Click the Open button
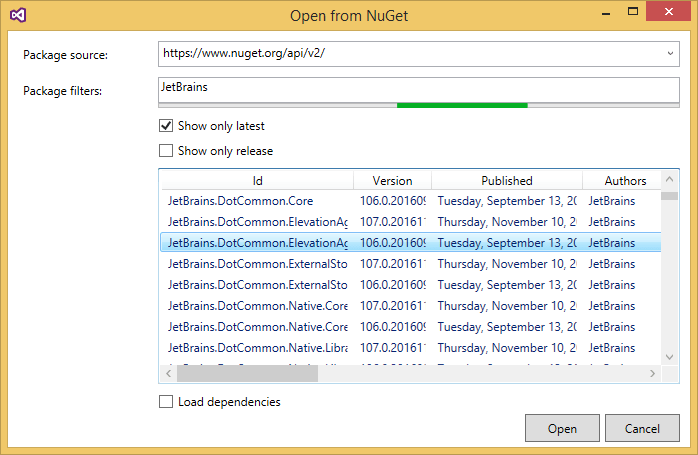The image size is (698, 455). pos(562,428)
